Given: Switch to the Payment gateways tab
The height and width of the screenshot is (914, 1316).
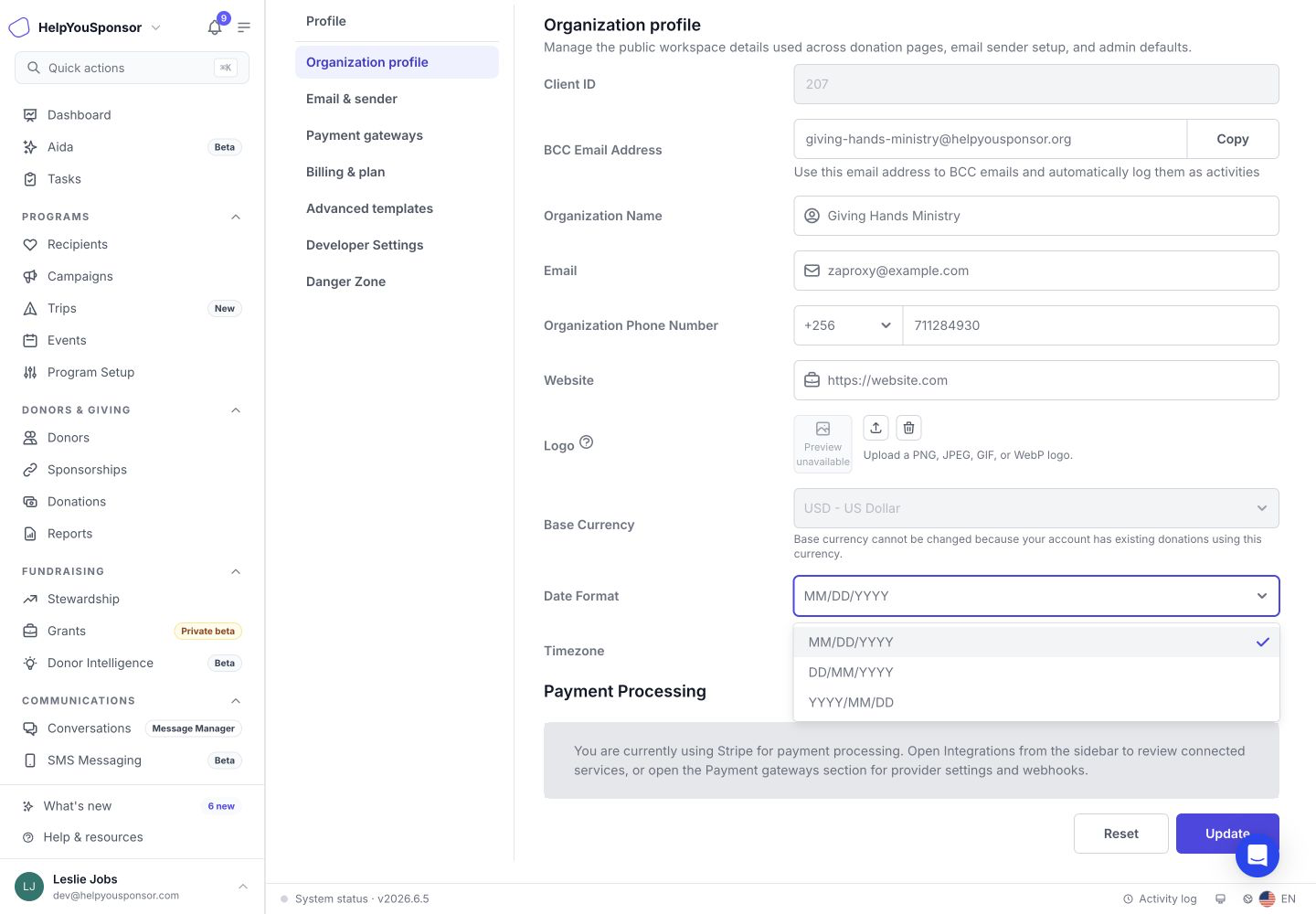Looking at the screenshot, I should tap(397, 135).
